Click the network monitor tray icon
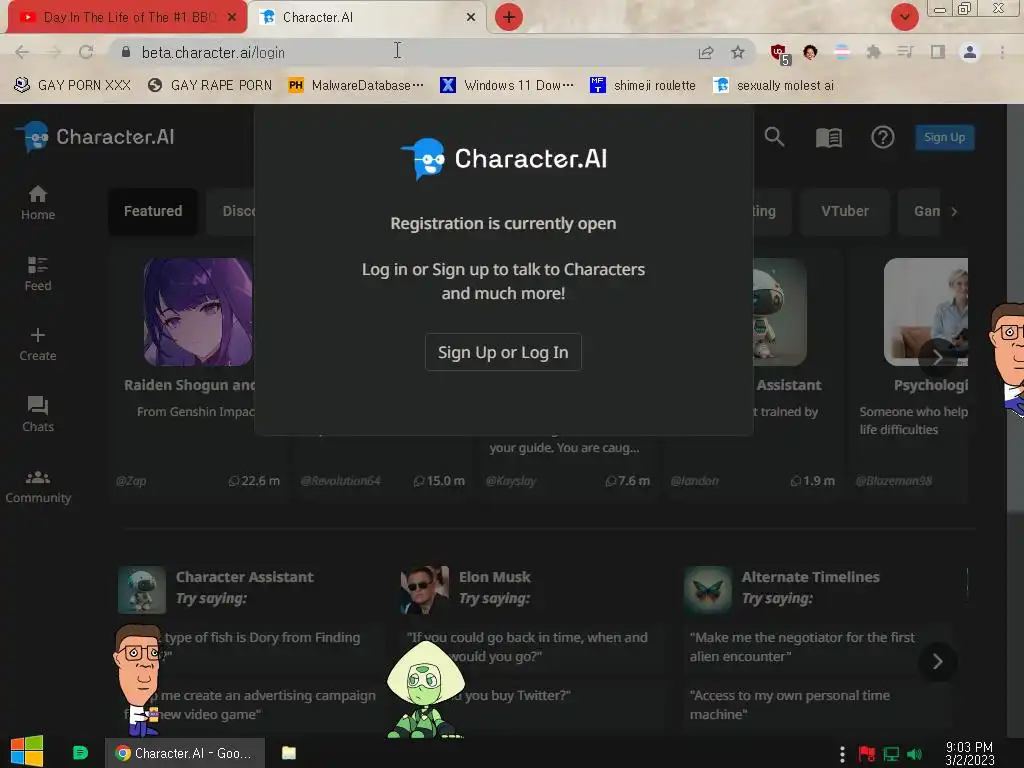Image resolution: width=1024 pixels, height=768 pixels. pos(891,754)
